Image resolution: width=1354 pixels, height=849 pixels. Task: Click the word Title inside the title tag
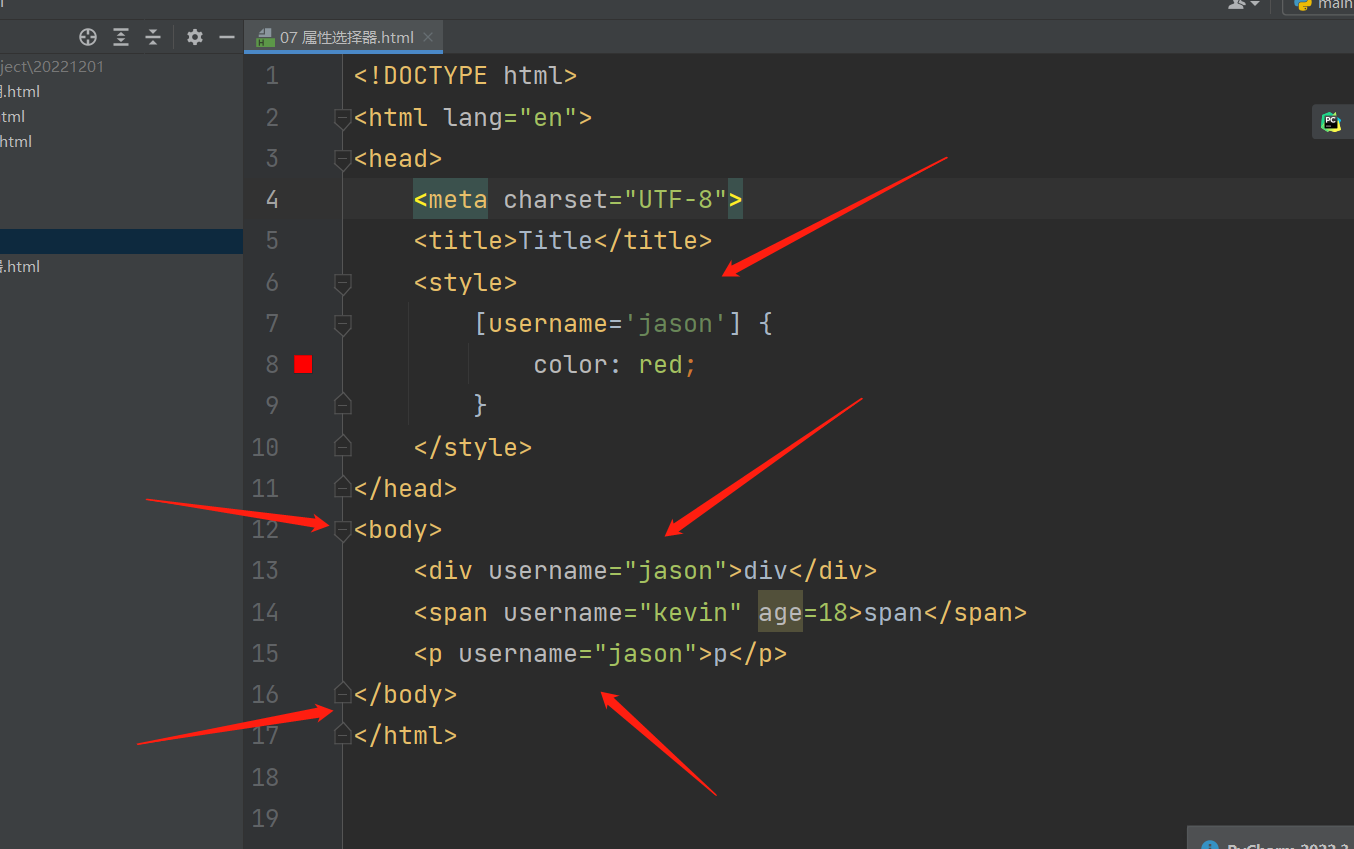(x=555, y=241)
